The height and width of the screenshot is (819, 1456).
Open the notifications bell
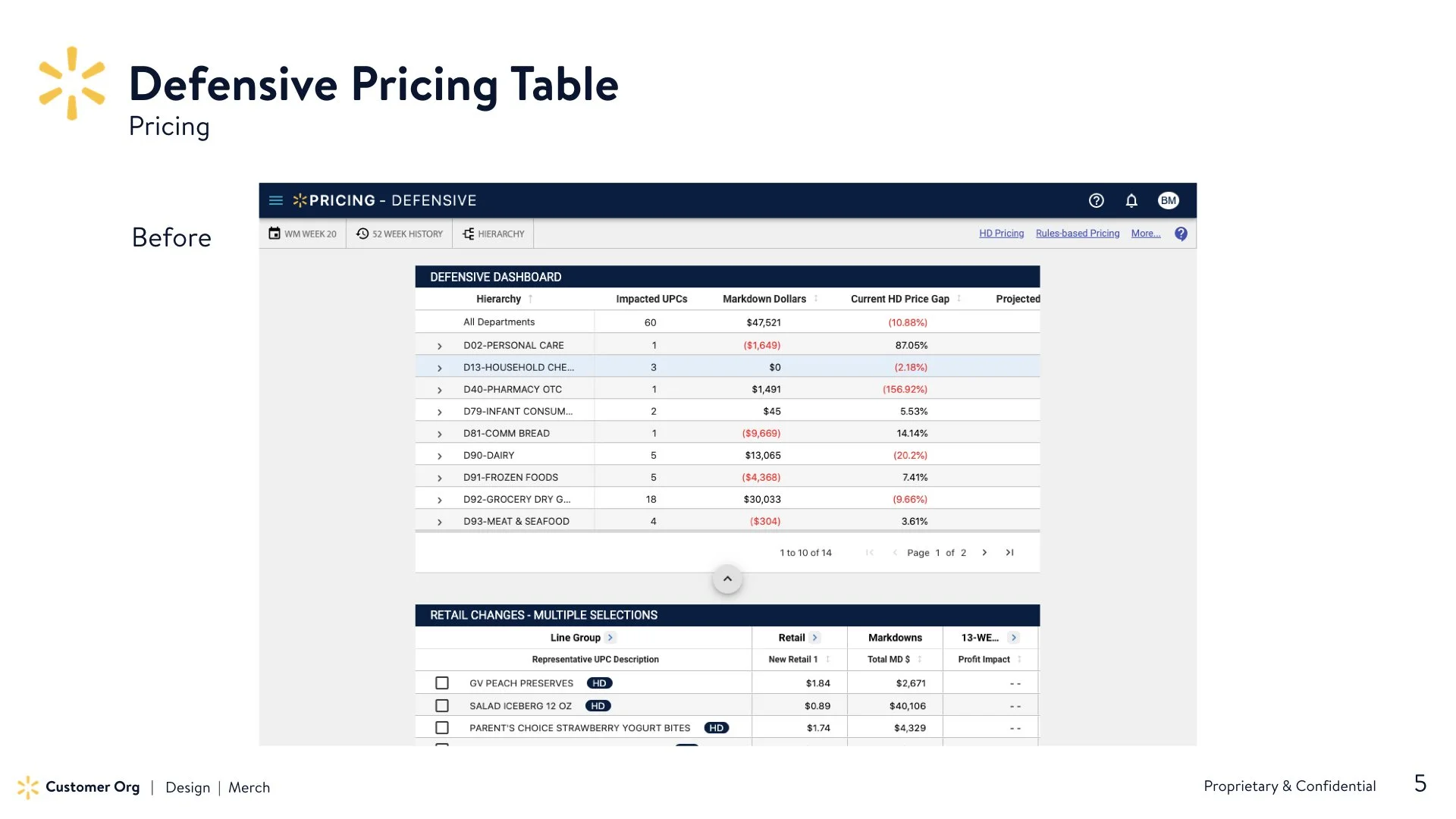pos(1131,201)
